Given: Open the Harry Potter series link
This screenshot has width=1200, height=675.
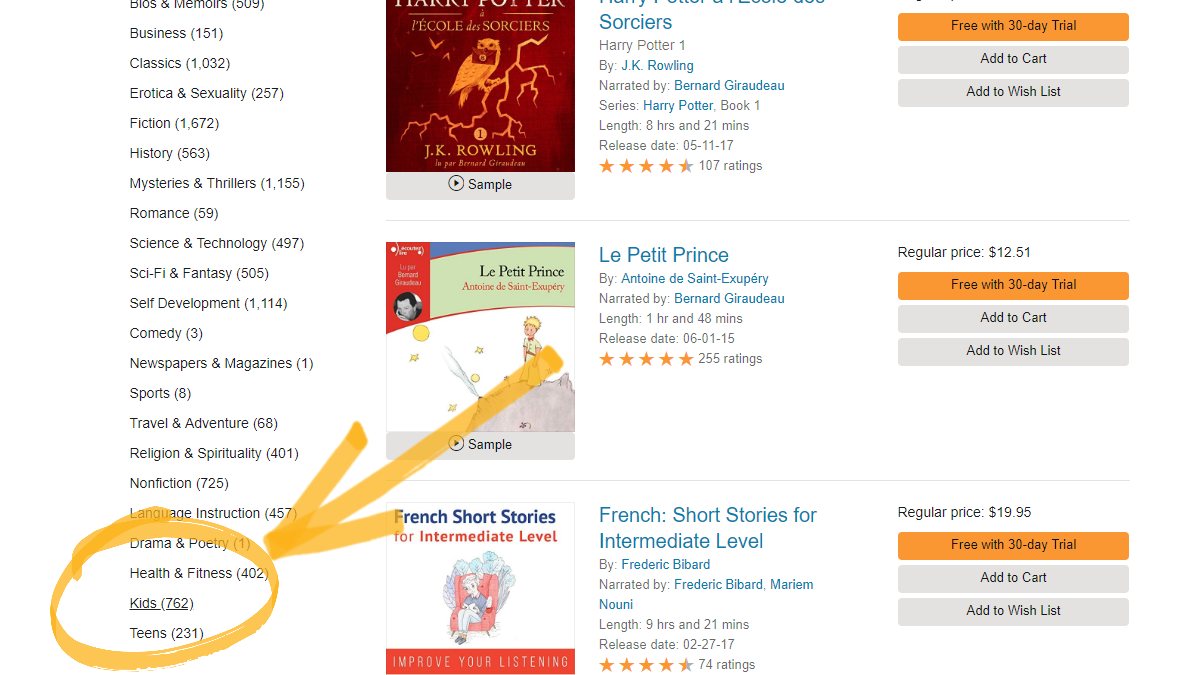Looking at the screenshot, I should [678, 105].
